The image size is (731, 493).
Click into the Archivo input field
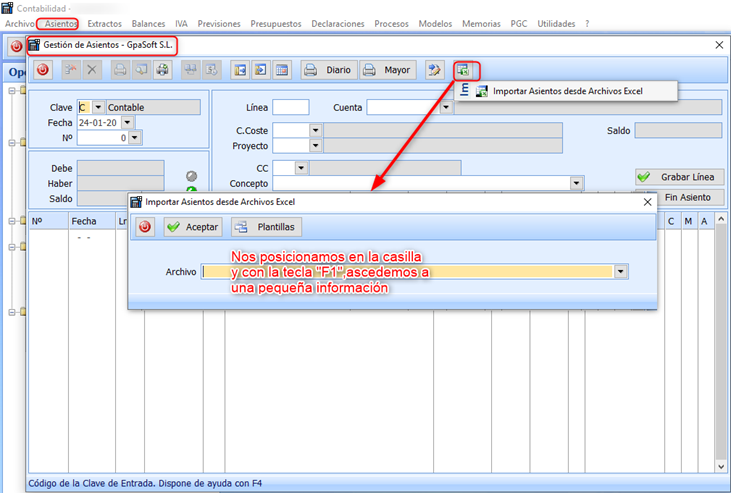coord(408,271)
